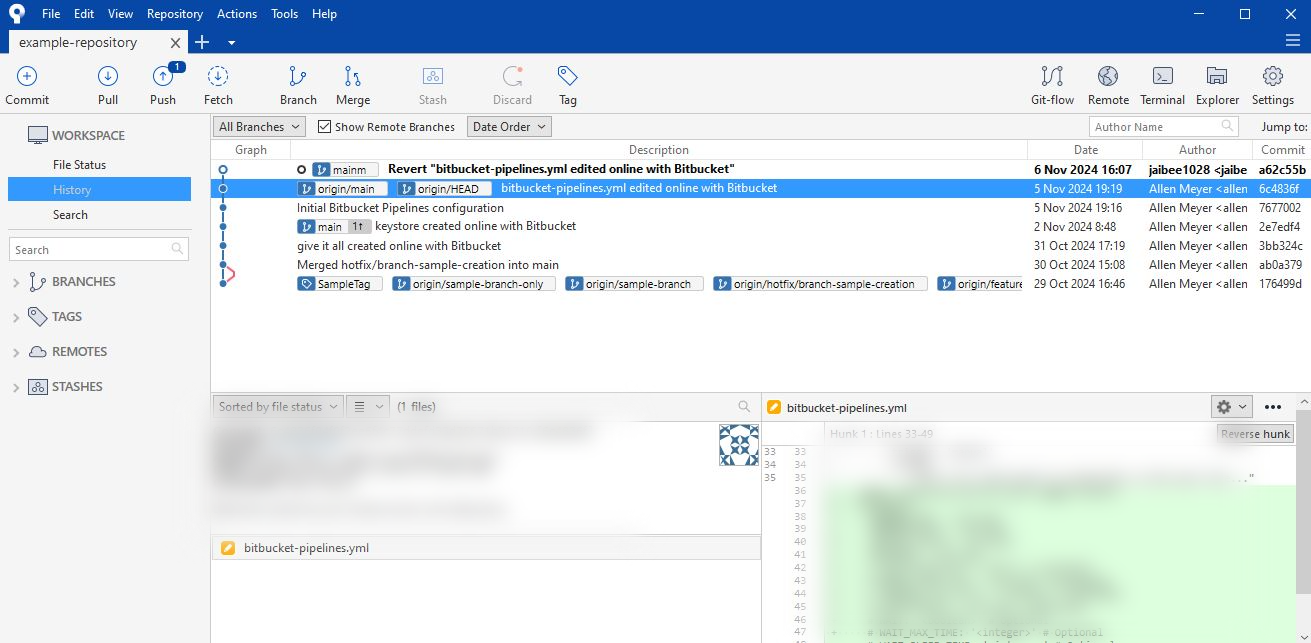This screenshot has width=1311, height=643.
Task: Open the Date Order dropdown
Action: click(x=509, y=127)
